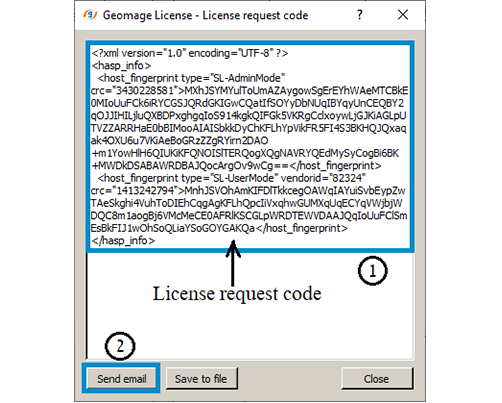Close the dialog using the Close button

click(x=377, y=378)
